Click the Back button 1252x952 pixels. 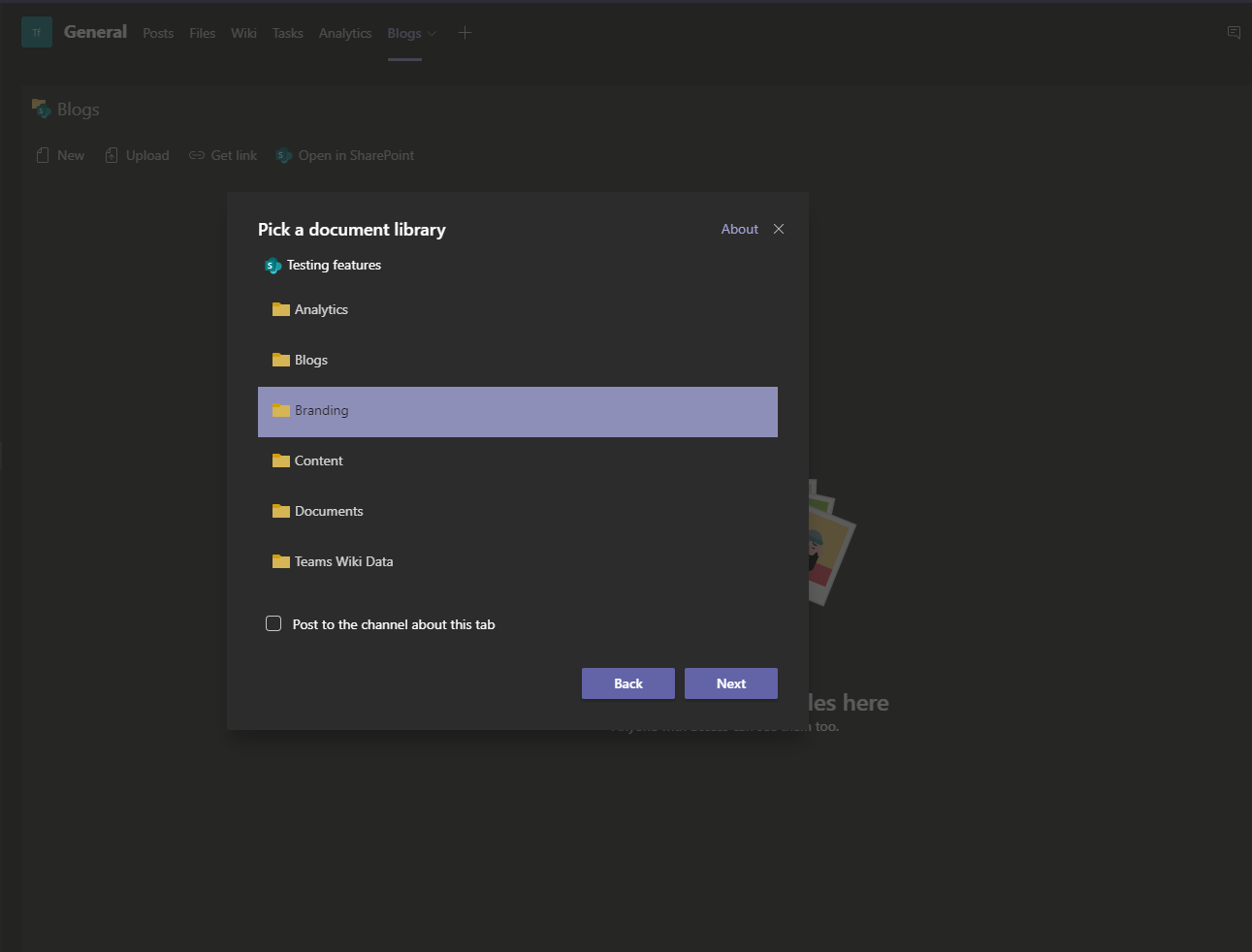[627, 682]
